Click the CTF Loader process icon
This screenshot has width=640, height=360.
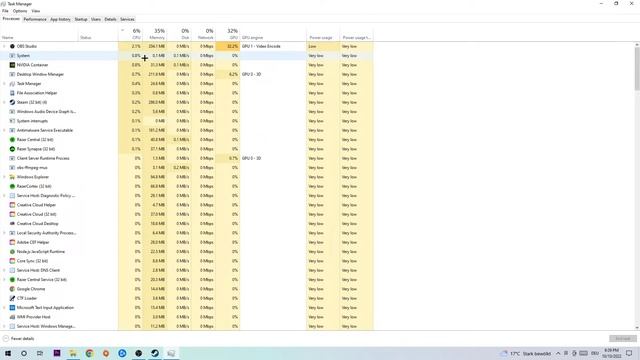point(12,298)
